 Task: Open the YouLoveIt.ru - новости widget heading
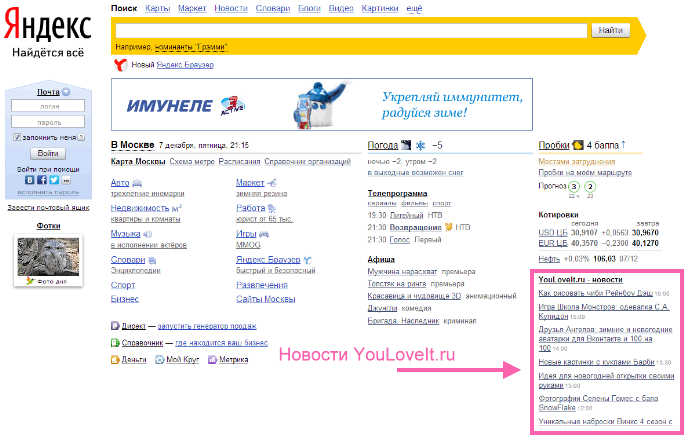coord(581,280)
